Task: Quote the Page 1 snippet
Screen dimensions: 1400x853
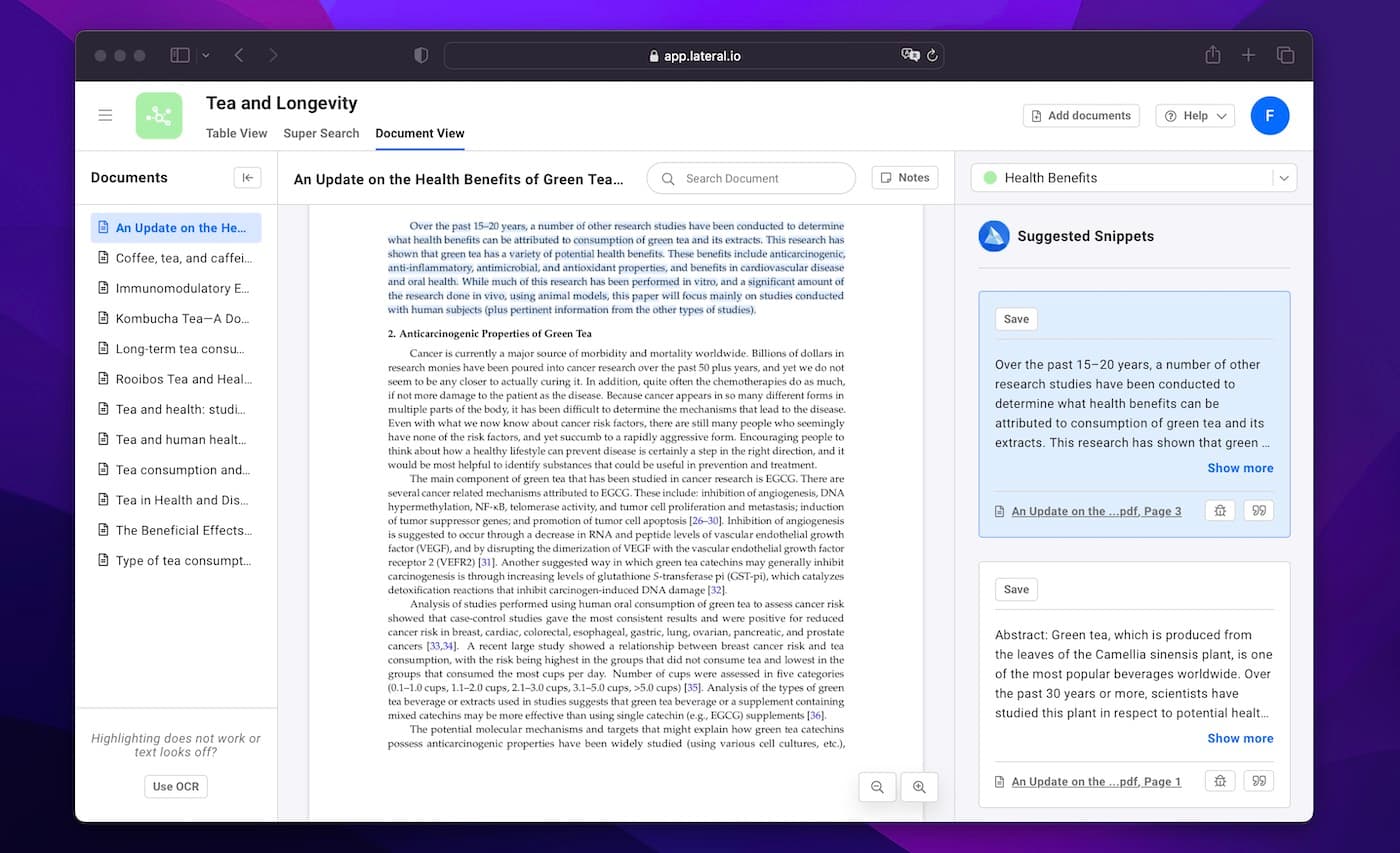Action: pyautogui.click(x=1259, y=781)
